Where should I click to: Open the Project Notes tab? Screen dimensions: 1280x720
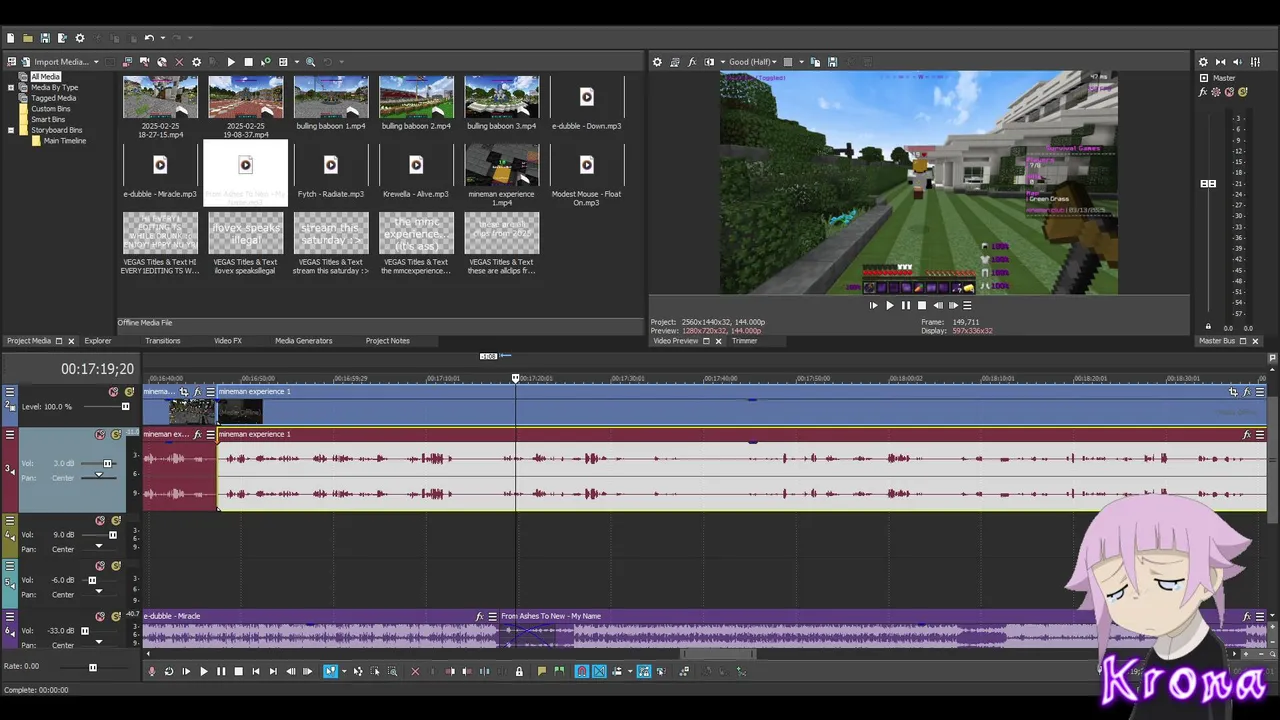[388, 341]
